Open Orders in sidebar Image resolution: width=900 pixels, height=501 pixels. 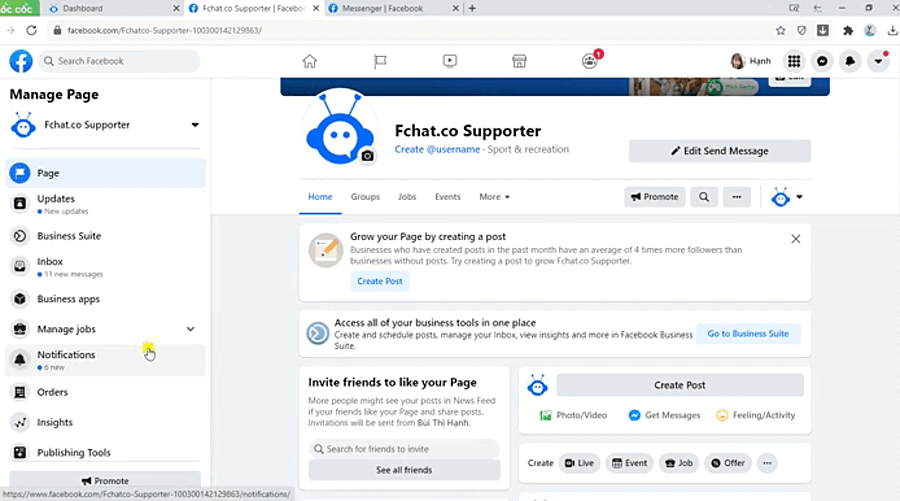coord(106,392)
